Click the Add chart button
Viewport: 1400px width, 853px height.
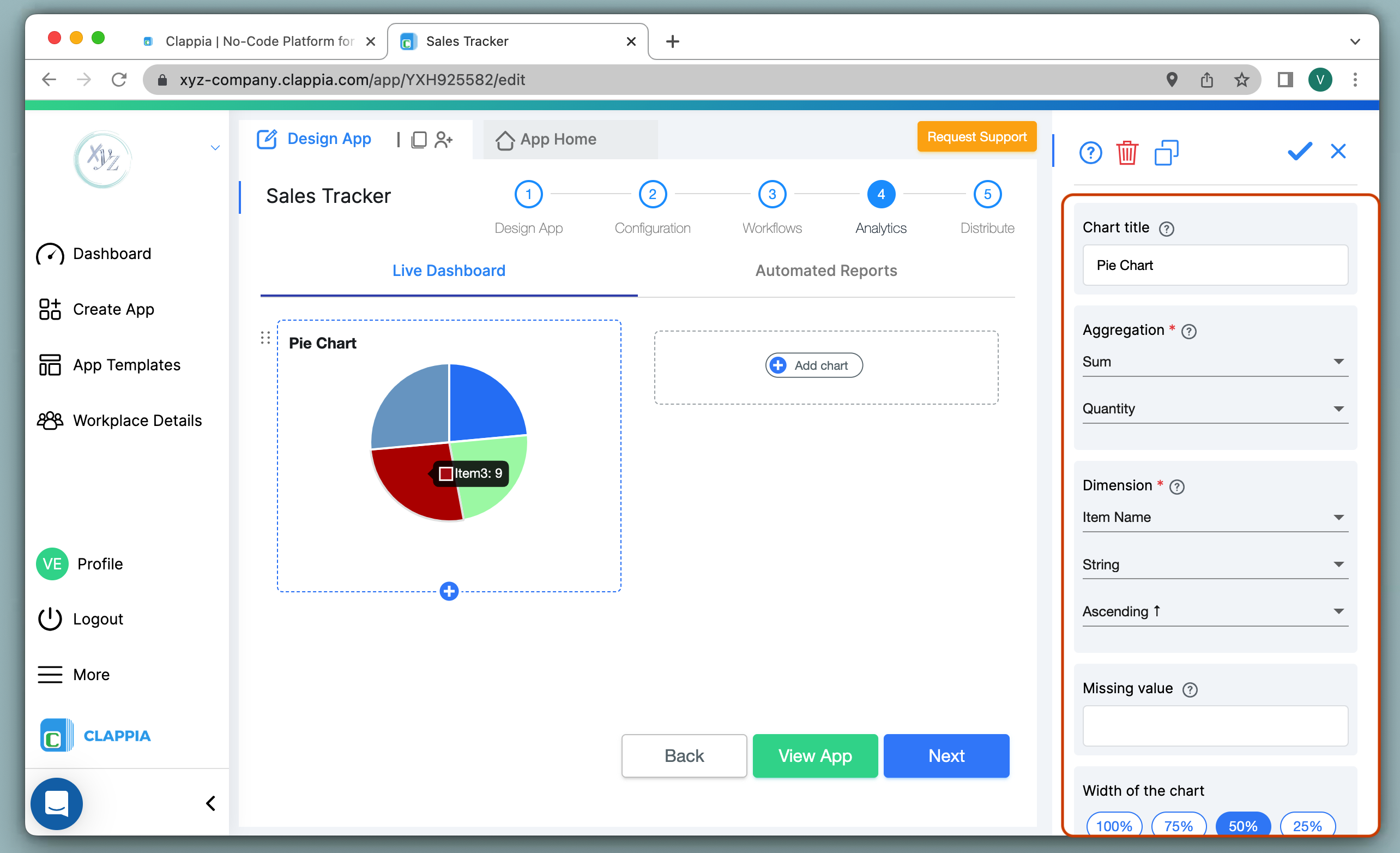tap(813, 365)
